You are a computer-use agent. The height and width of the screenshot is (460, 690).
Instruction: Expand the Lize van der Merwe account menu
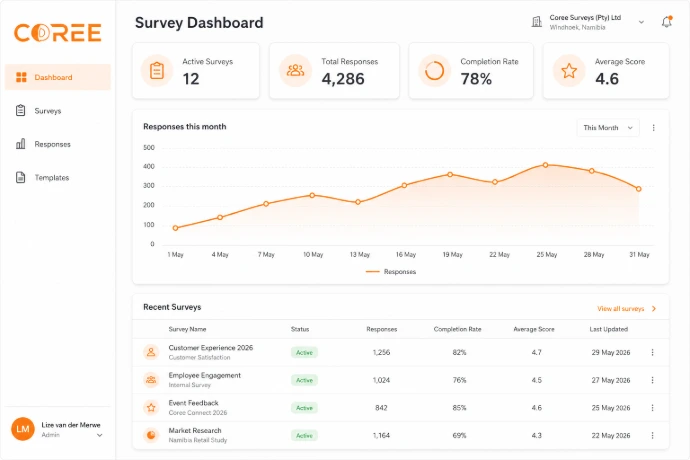(x=100, y=435)
